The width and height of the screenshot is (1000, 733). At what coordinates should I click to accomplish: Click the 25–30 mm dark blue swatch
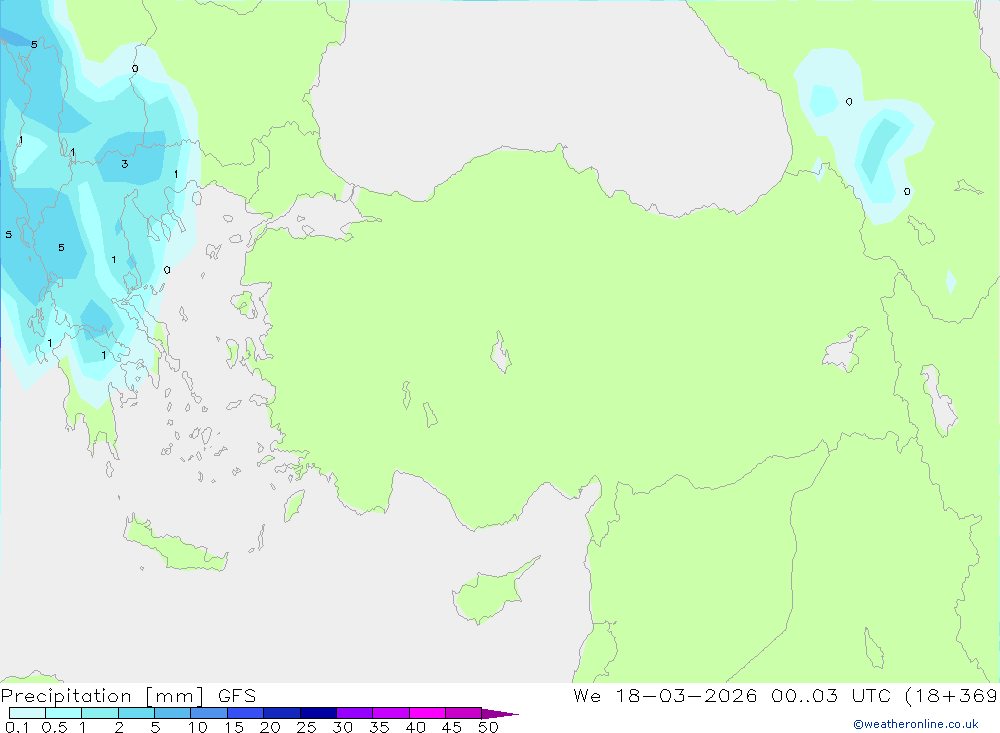point(318,713)
